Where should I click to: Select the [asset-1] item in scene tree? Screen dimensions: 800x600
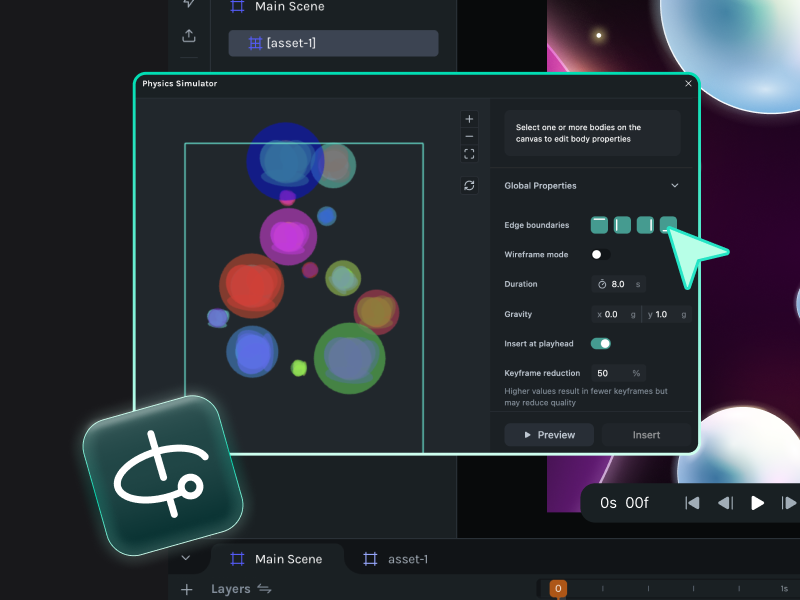coord(333,43)
